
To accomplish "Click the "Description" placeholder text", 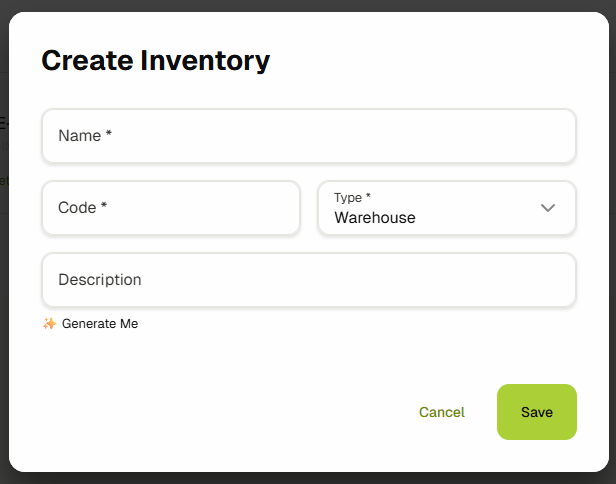I will (x=100, y=280).
